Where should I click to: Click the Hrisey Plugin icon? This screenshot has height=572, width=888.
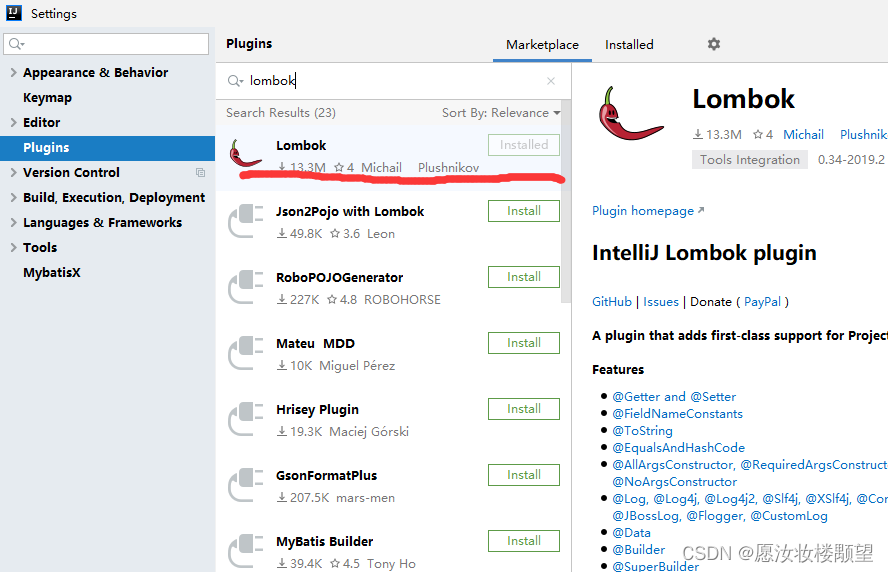point(246,419)
